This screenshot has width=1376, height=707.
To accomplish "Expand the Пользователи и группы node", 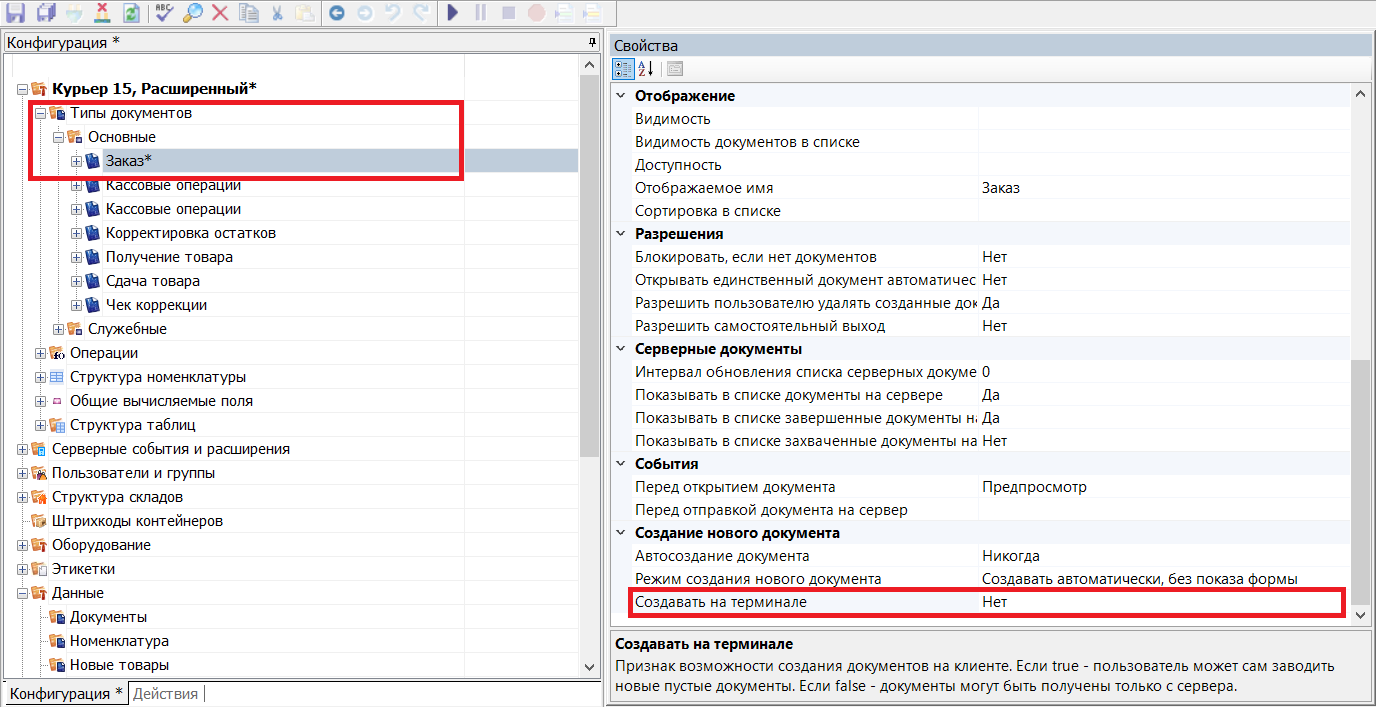I will tap(22, 473).
